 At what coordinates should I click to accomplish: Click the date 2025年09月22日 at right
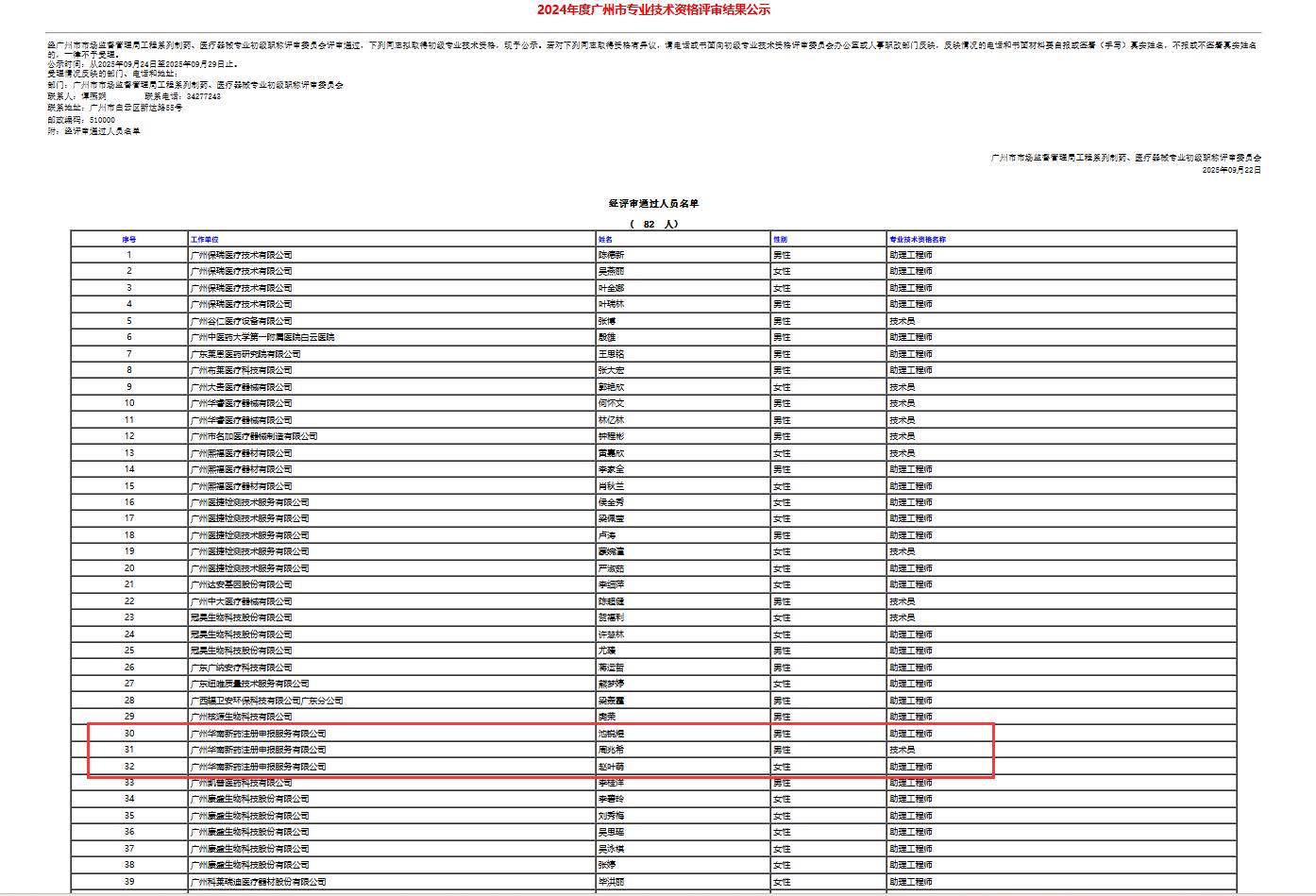coord(1231,170)
